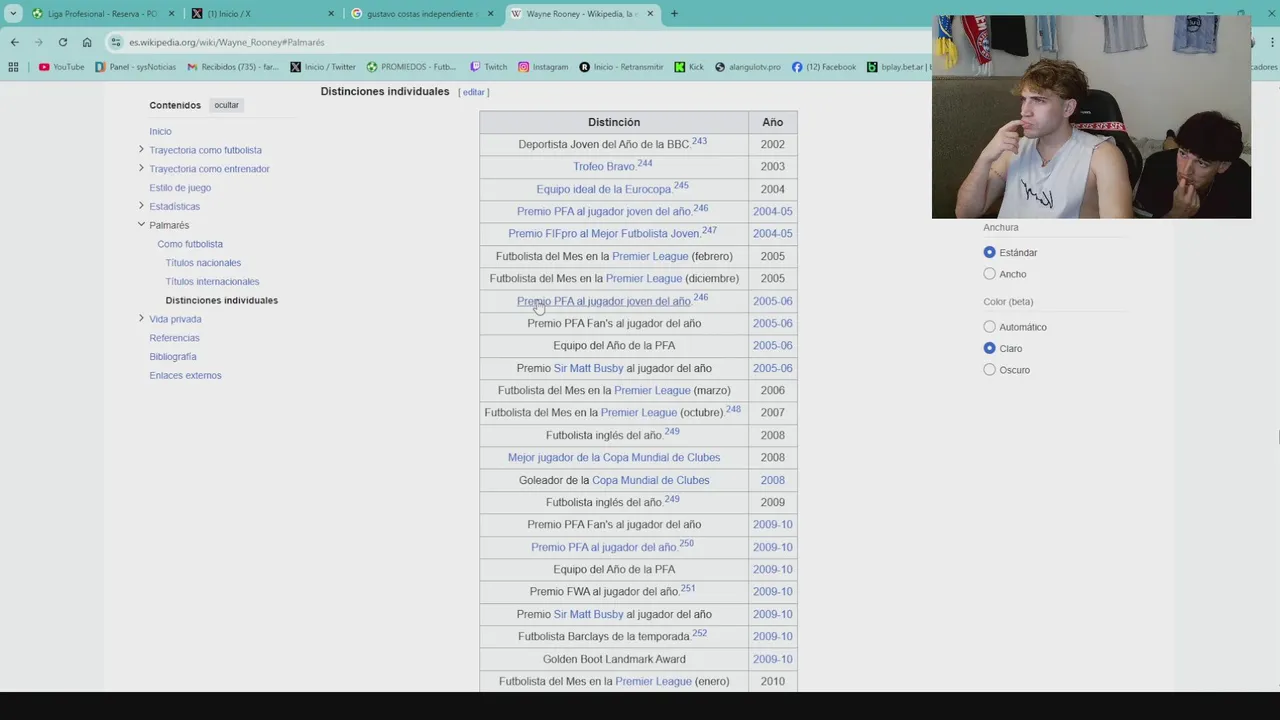This screenshot has width=1280, height=720.
Task: Select Claro color mode
Action: pyautogui.click(x=989, y=348)
